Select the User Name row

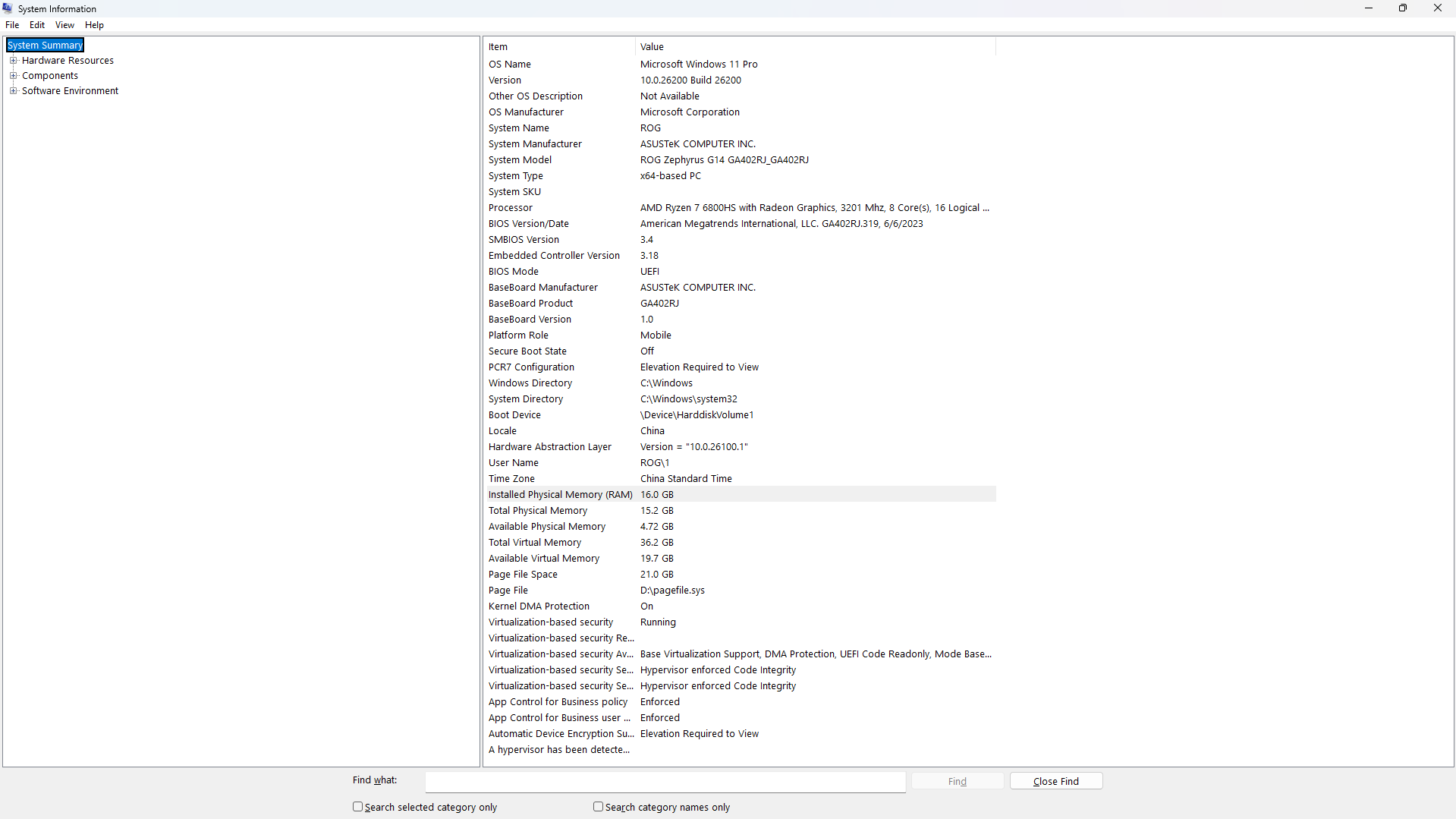(x=740, y=463)
